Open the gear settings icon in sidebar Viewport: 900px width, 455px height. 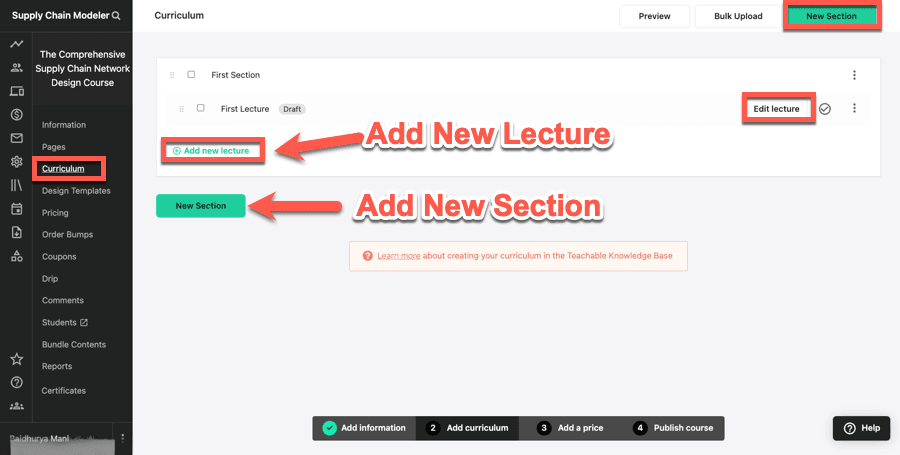click(x=16, y=162)
